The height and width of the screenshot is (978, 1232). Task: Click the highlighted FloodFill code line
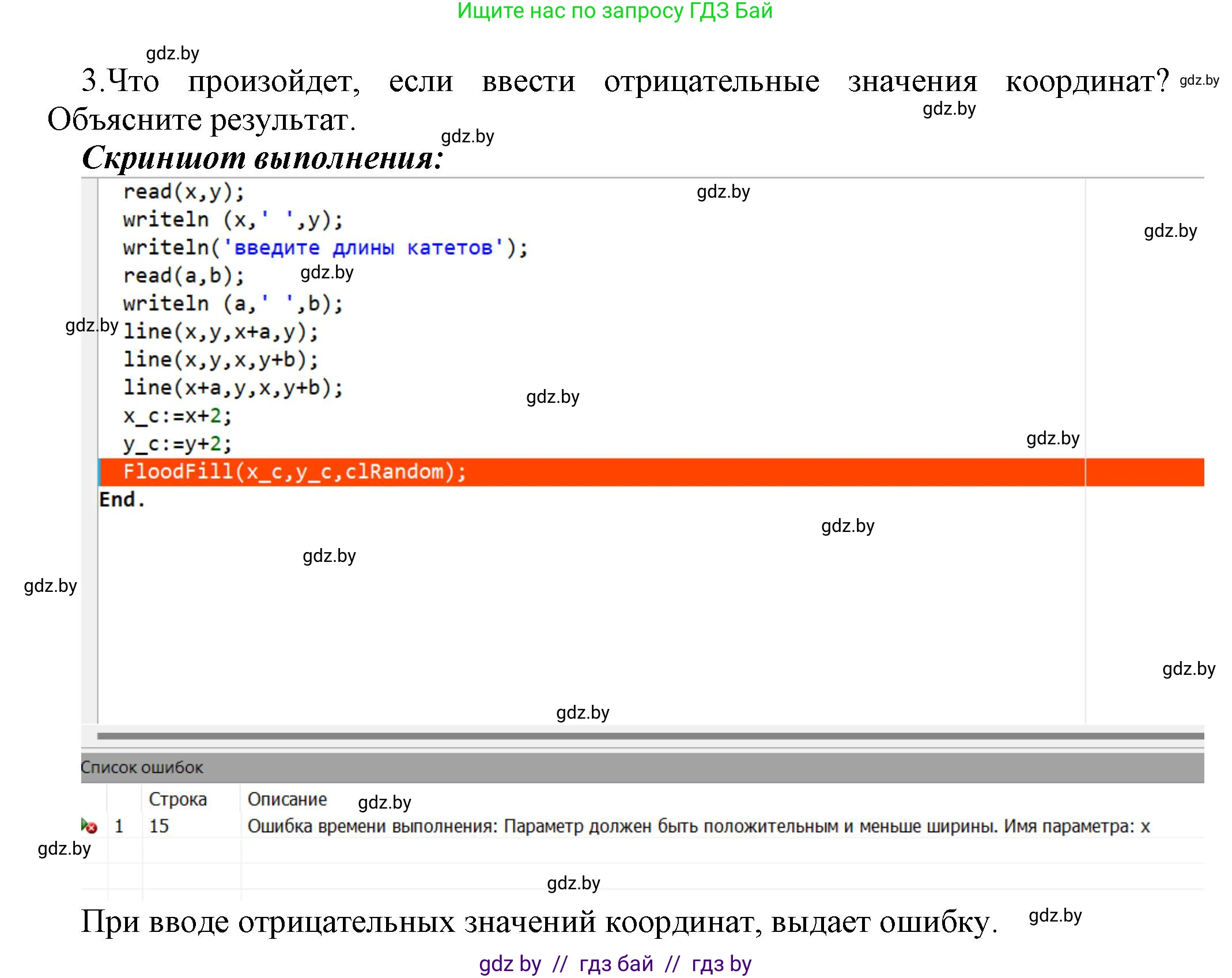294,471
